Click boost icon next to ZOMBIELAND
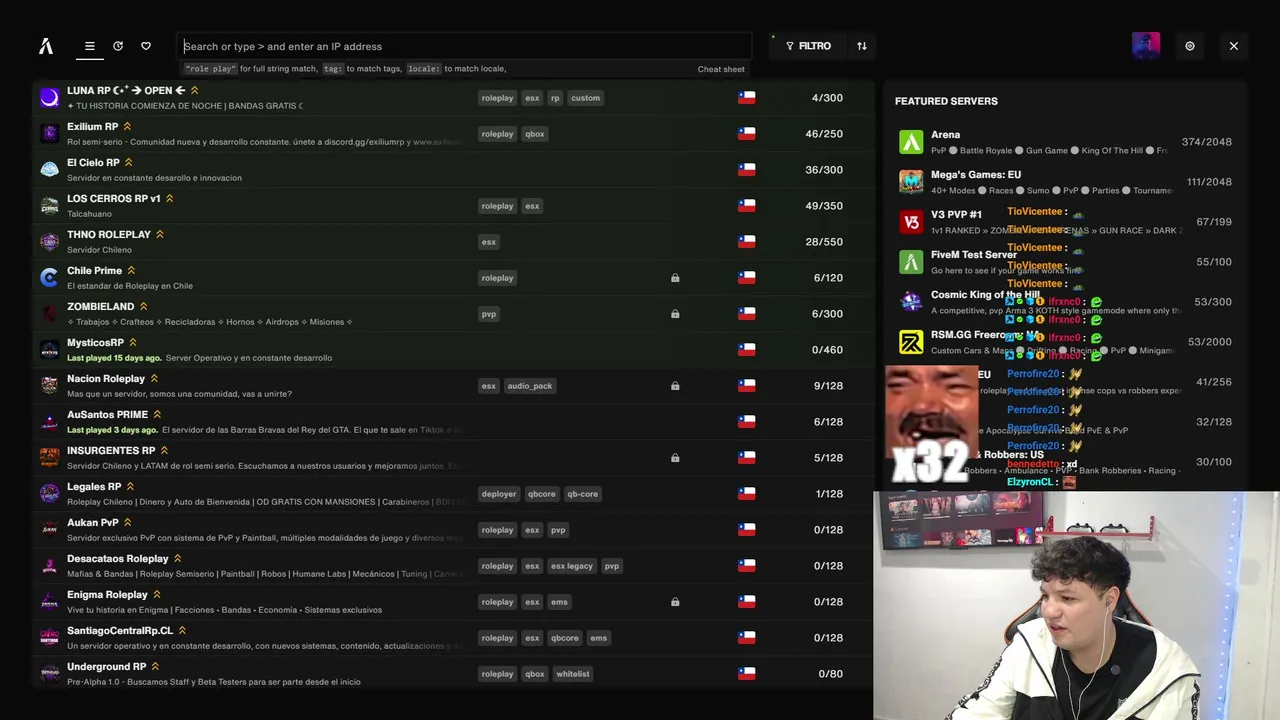 pyautogui.click(x=143, y=306)
